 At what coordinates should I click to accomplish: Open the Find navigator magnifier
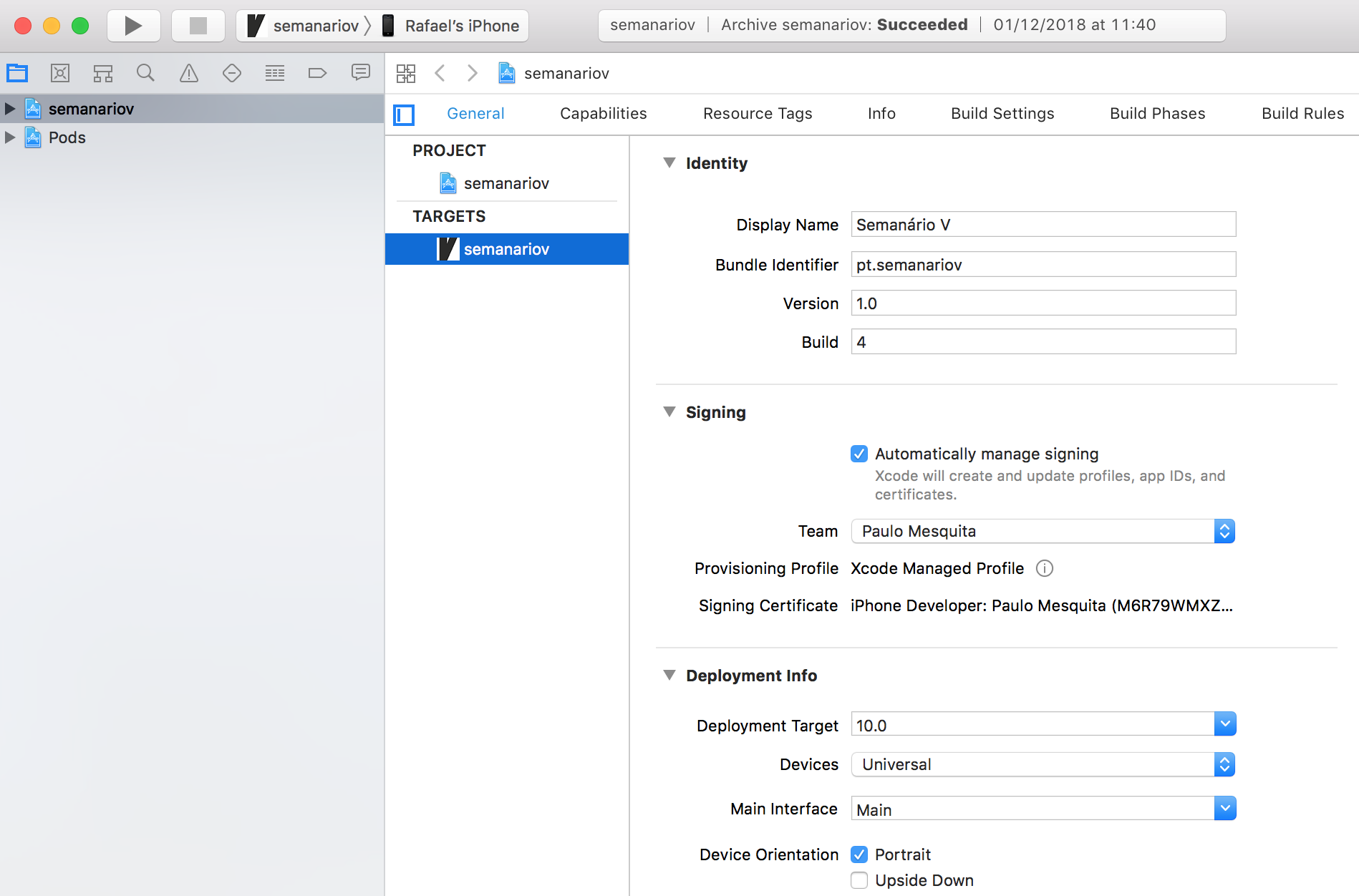click(146, 73)
